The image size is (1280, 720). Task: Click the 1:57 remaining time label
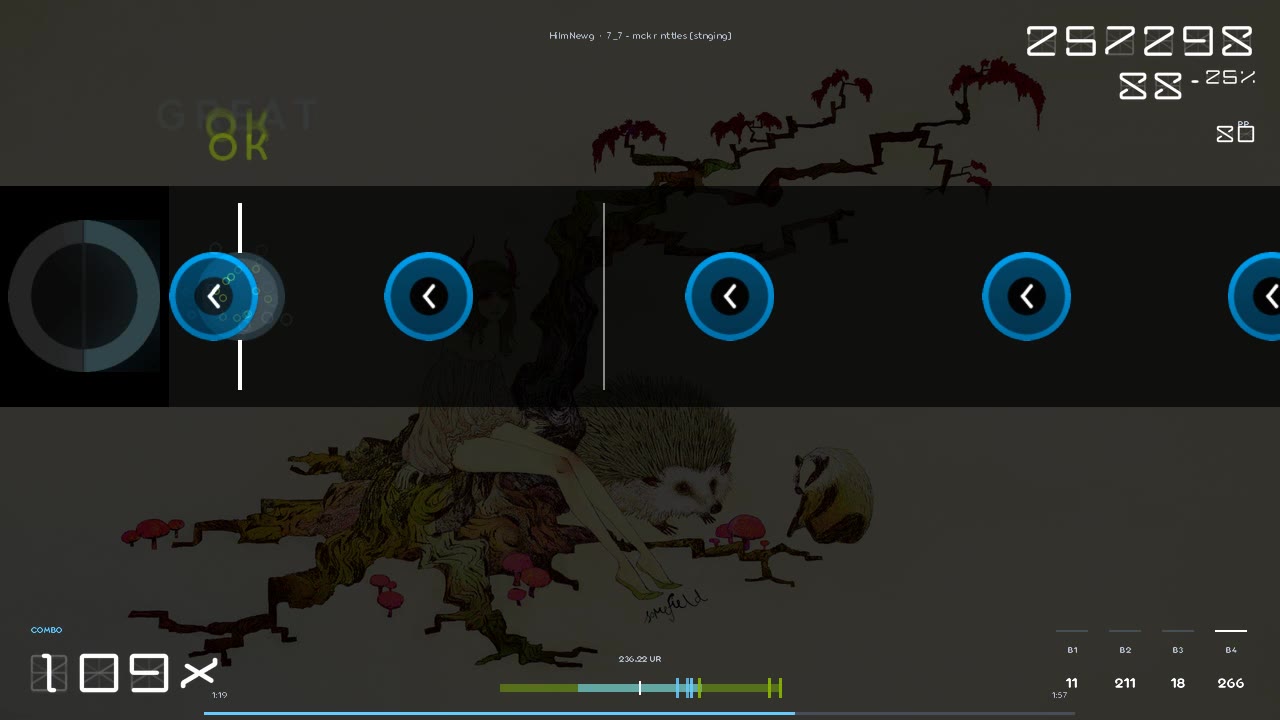click(x=1059, y=695)
